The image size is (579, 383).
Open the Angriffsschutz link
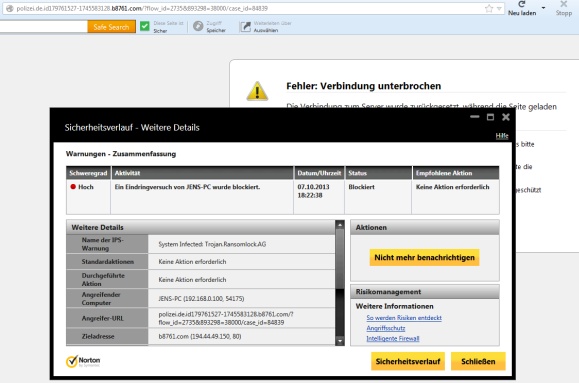point(386,328)
